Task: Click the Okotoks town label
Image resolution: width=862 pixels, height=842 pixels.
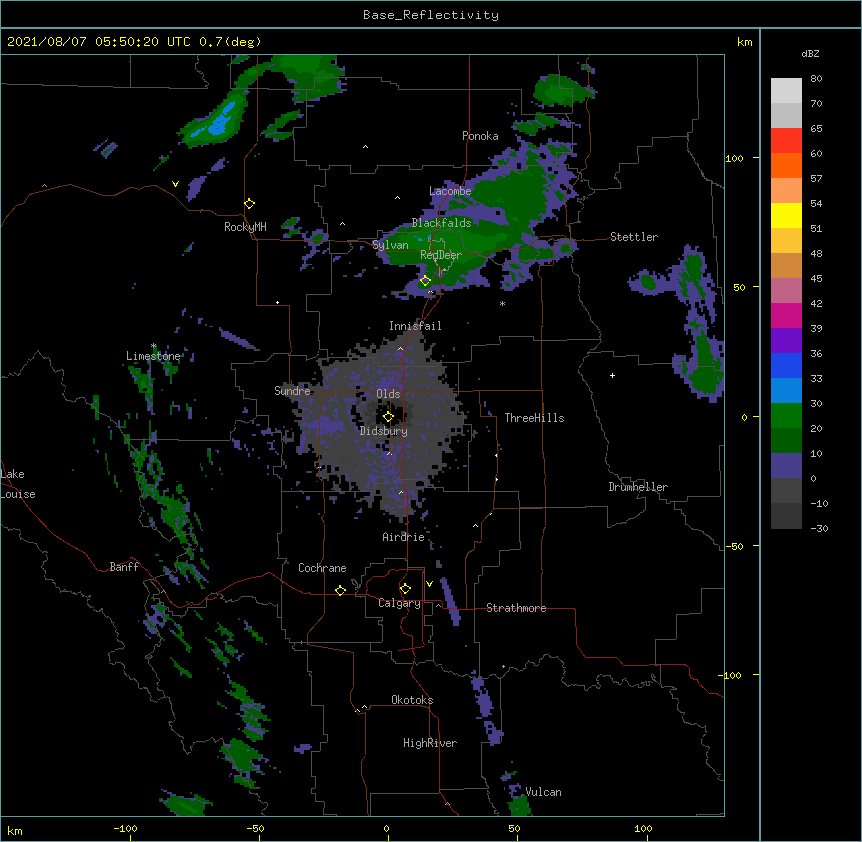Action: [412, 700]
